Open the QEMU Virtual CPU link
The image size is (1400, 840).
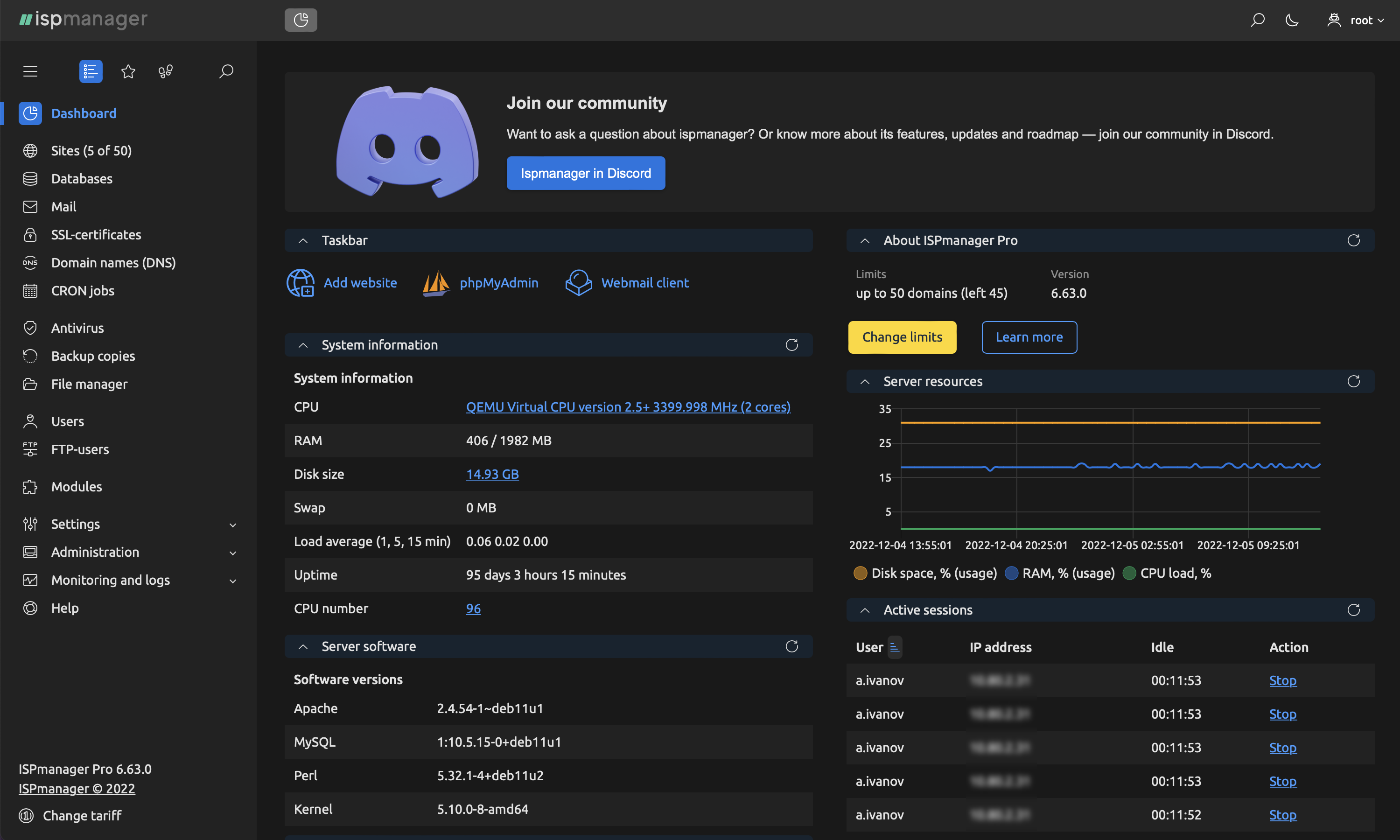tap(628, 407)
